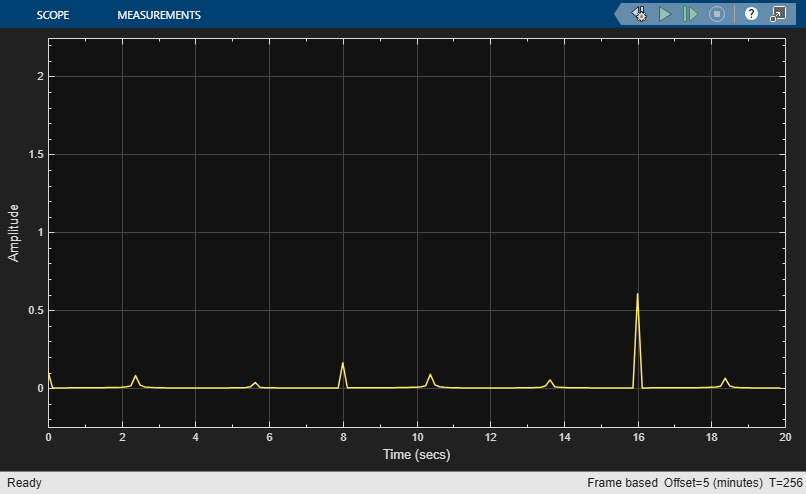Click the Amplitude y-axis label
The image size is (806, 494).
coord(14,232)
